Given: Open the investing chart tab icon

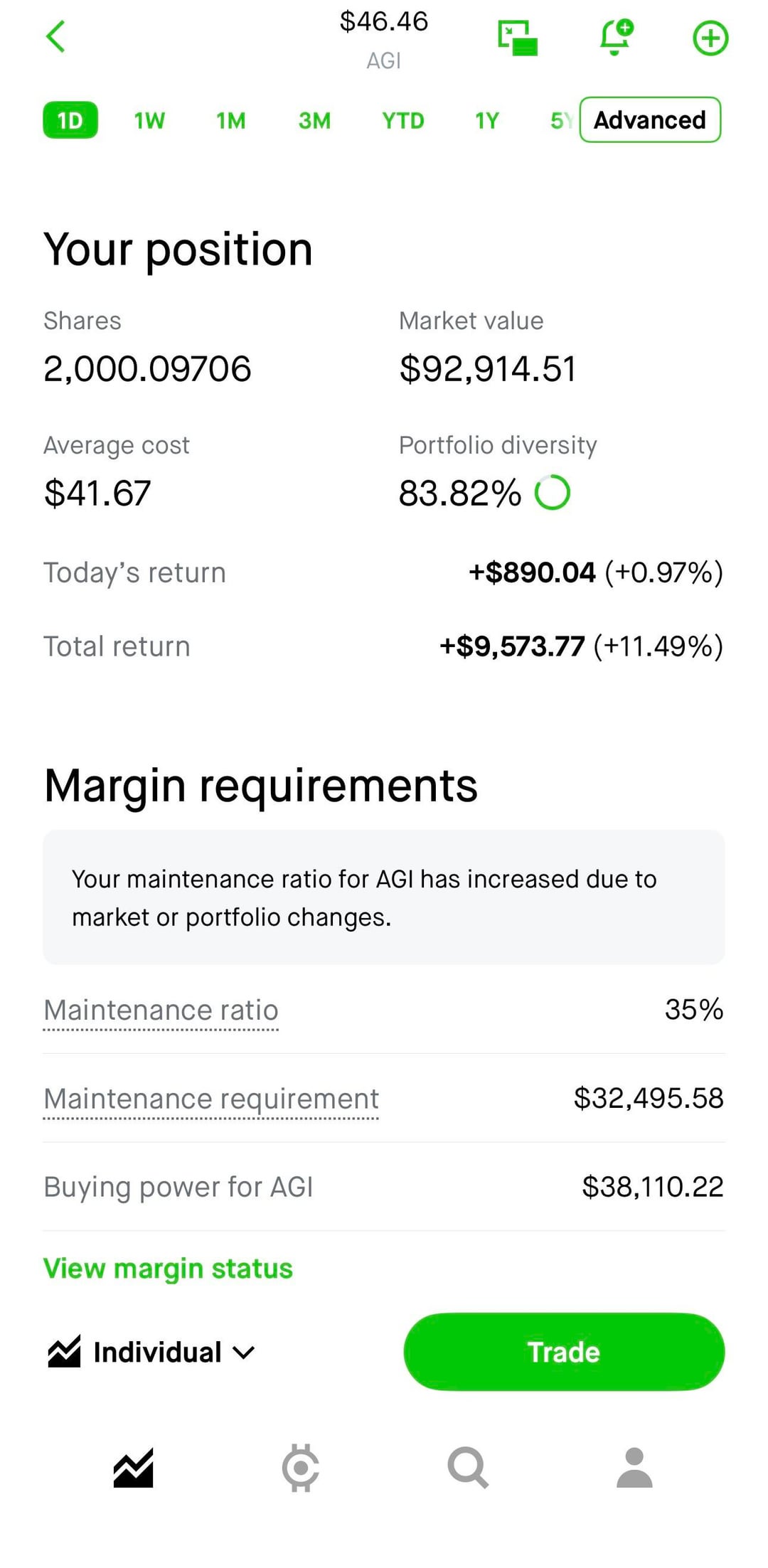Looking at the screenshot, I should coord(134,1468).
